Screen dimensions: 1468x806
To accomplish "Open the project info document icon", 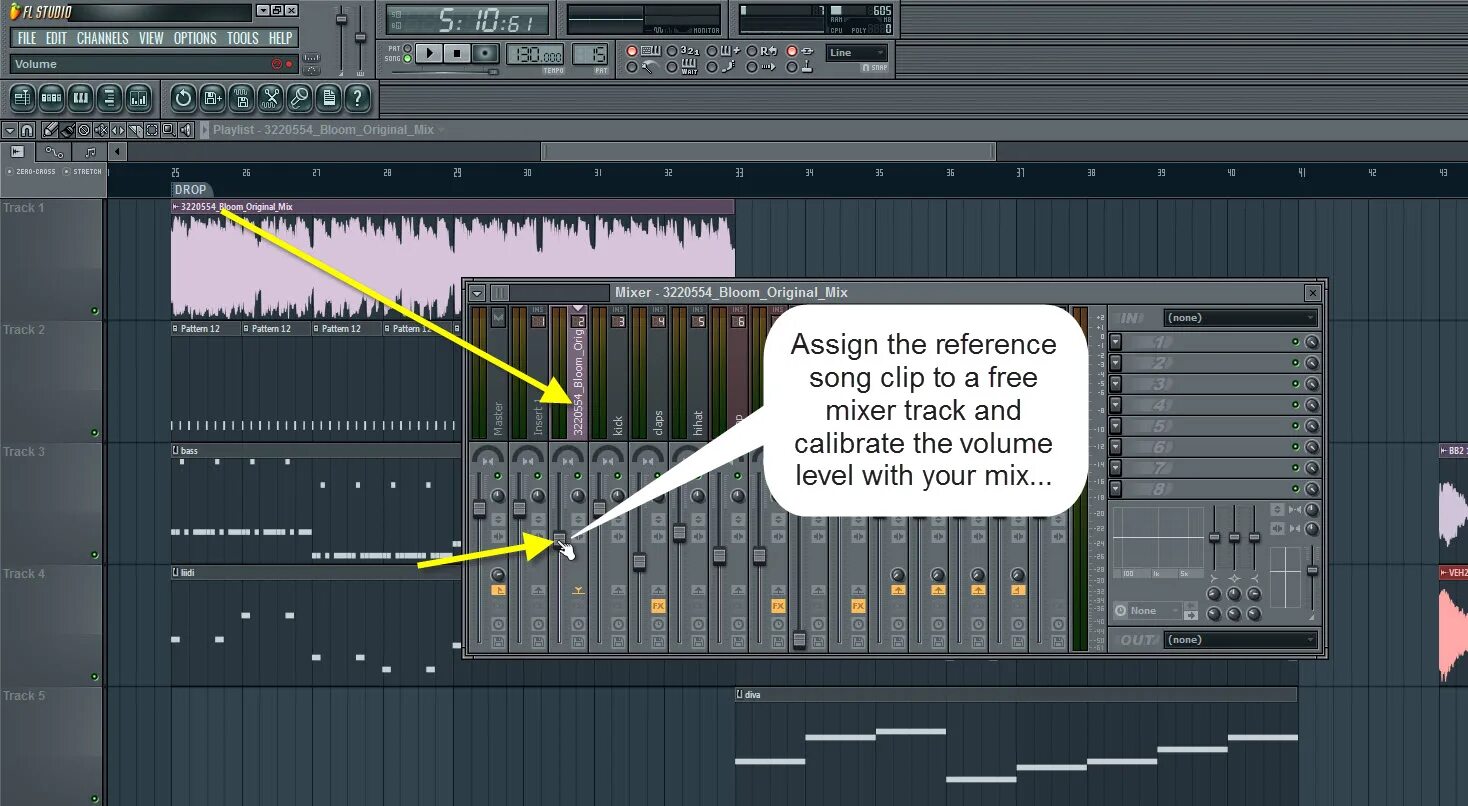I will pyautogui.click(x=328, y=98).
